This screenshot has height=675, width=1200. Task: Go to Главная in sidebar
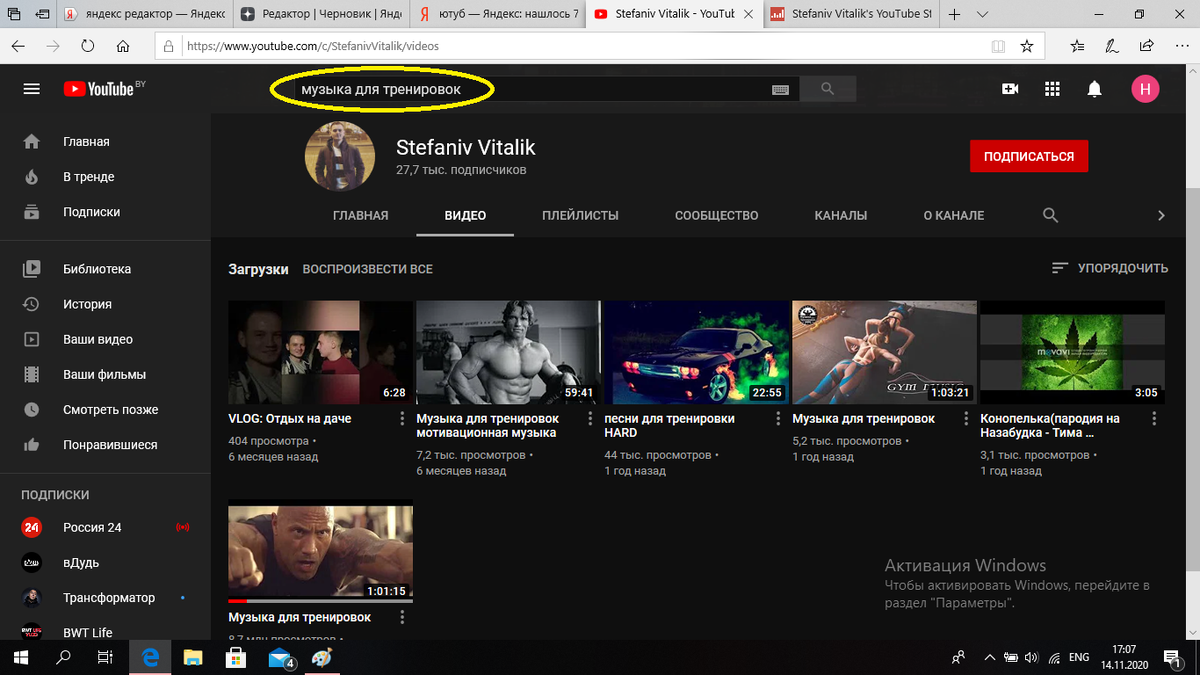coord(105,142)
